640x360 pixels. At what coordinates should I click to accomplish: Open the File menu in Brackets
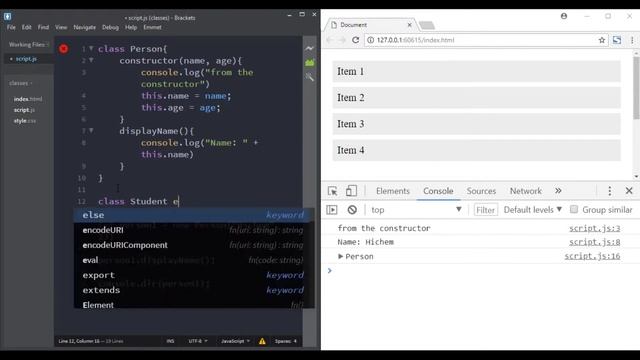pos(11,27)
